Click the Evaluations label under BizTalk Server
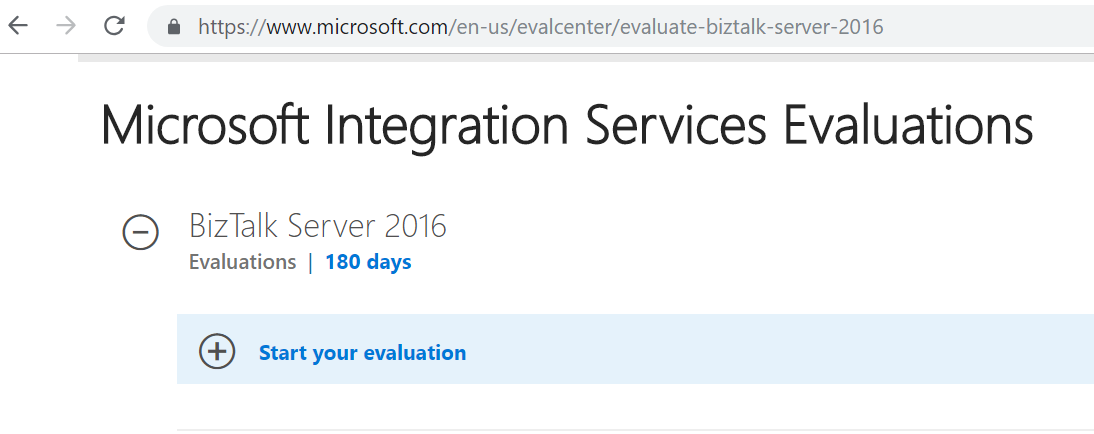Image resolution: width=1094 pixels, height=434 pixels. pyautogui.click(x=242, y=262)
